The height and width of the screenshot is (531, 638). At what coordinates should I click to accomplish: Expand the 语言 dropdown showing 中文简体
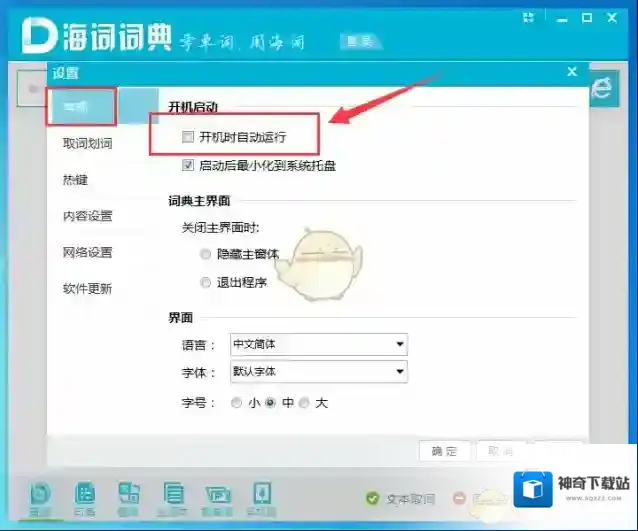coord(318,344)
